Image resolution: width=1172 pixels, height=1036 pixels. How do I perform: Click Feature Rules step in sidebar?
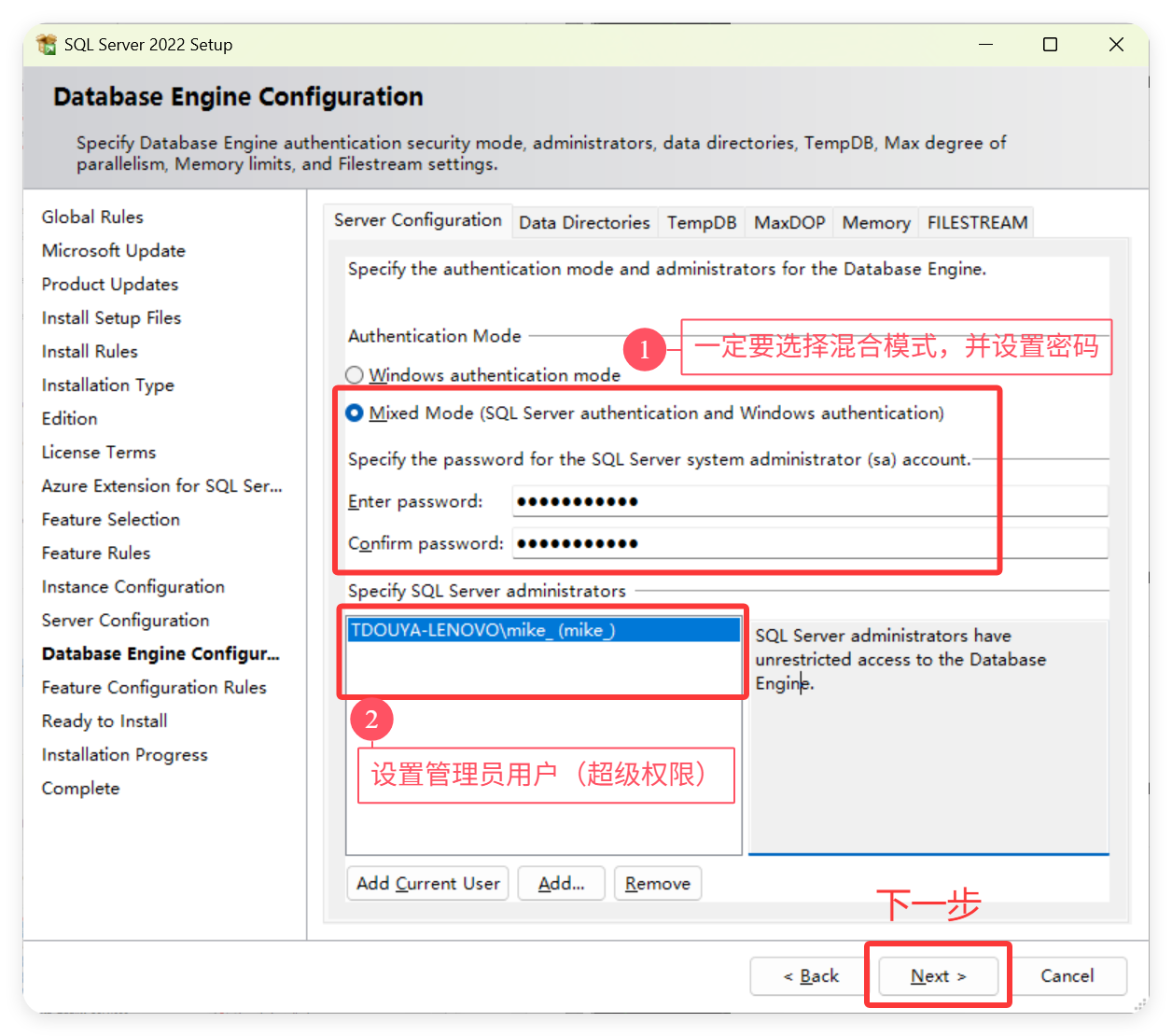tap(95, 553)
